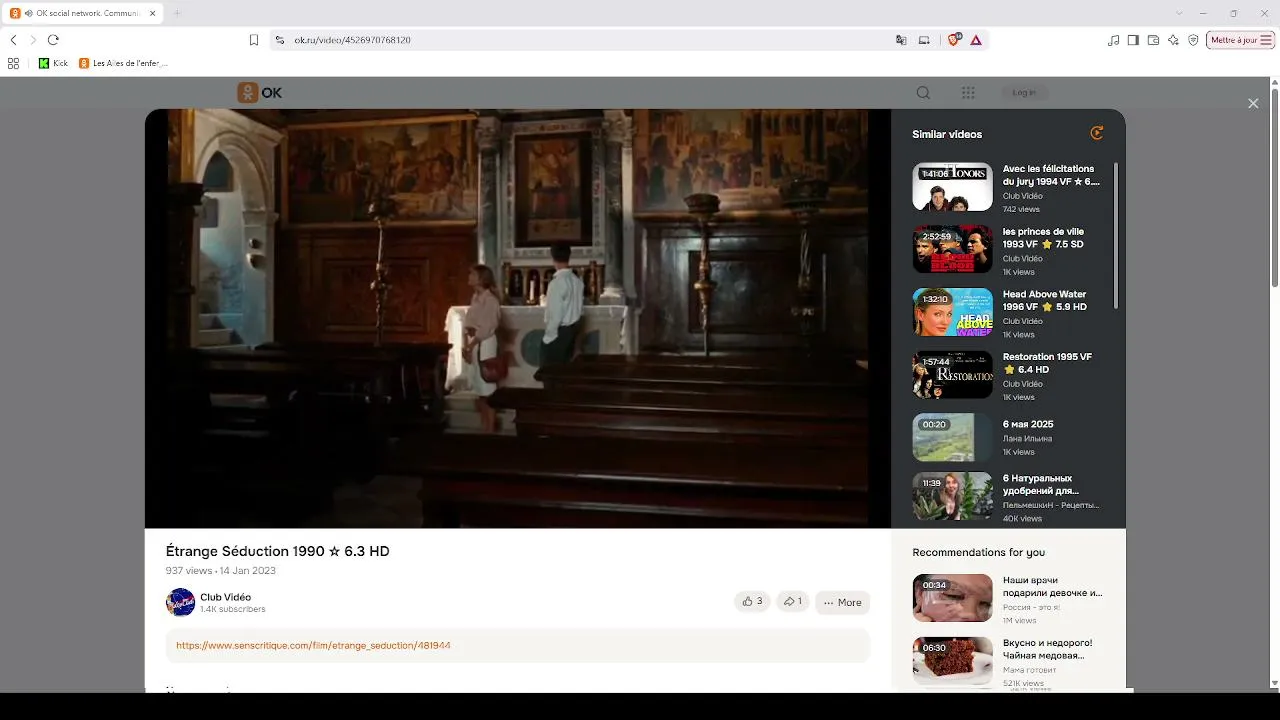Close the video overlay
1280x720 pixels.
point(1253,103)
